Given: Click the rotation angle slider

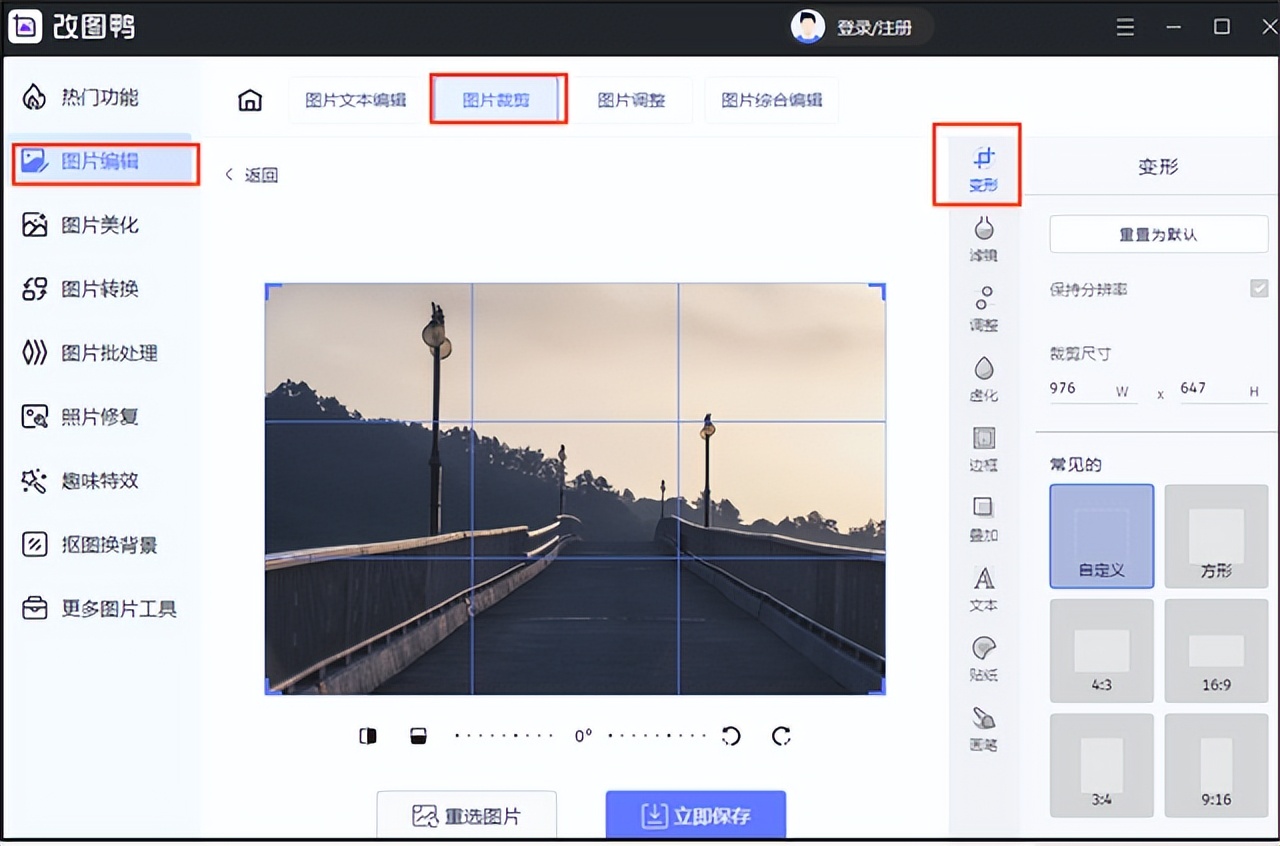Looking at the screenshot, I should click(582, 735).
